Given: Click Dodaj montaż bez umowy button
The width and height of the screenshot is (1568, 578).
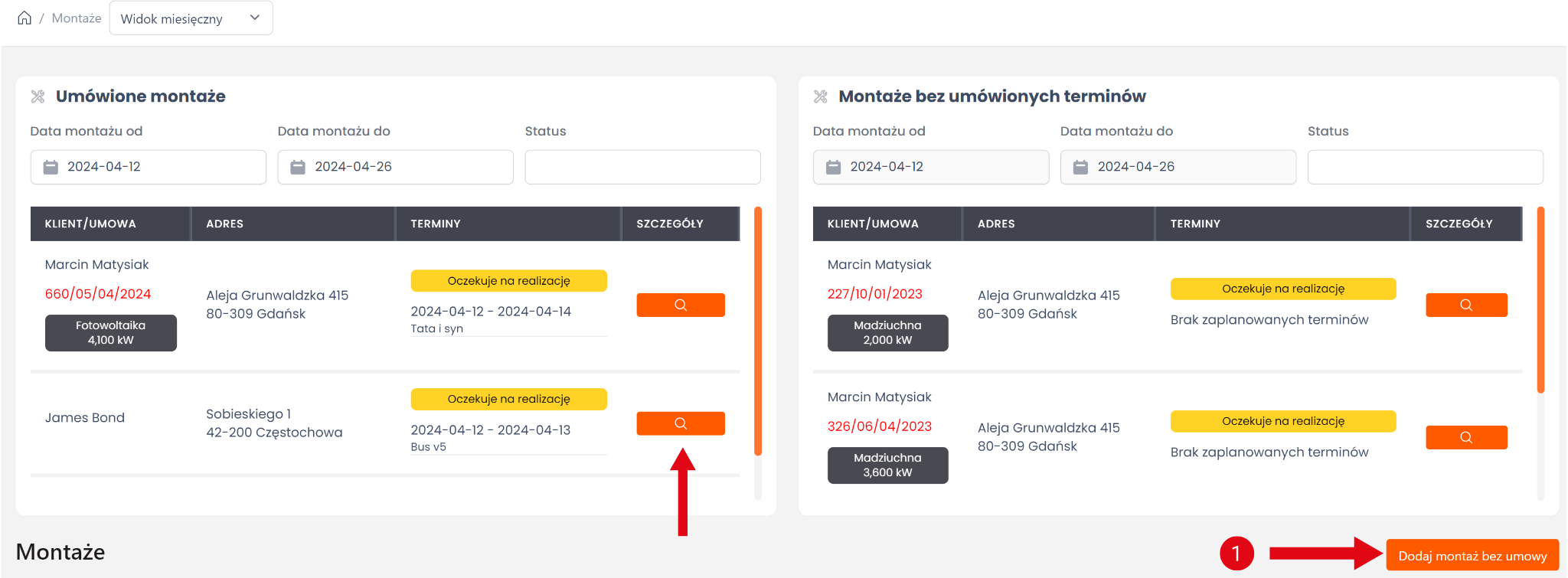Looking at the screenshot, I should point(1472,556).
